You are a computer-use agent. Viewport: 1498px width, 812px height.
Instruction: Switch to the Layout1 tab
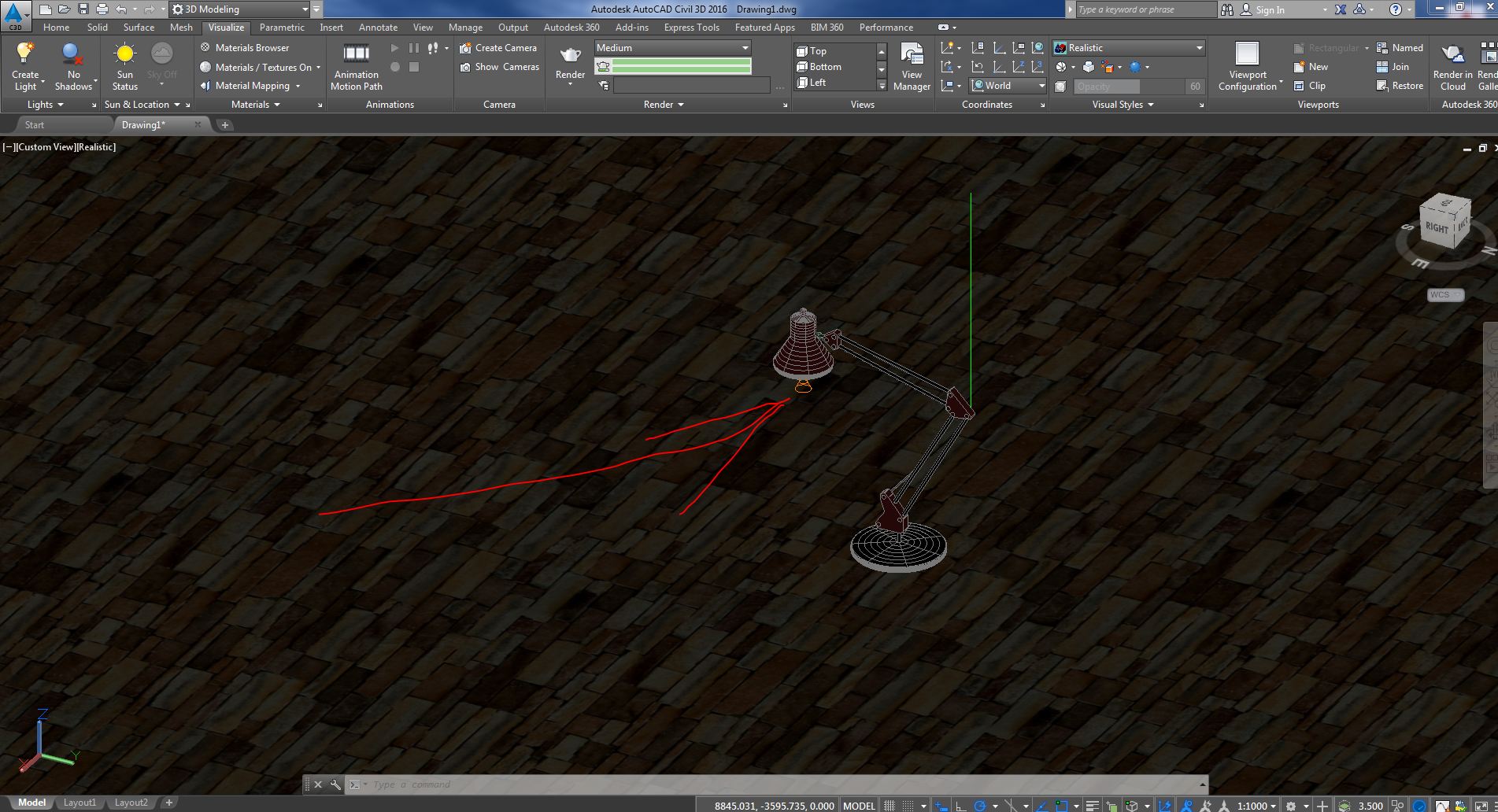coord(80,802)
